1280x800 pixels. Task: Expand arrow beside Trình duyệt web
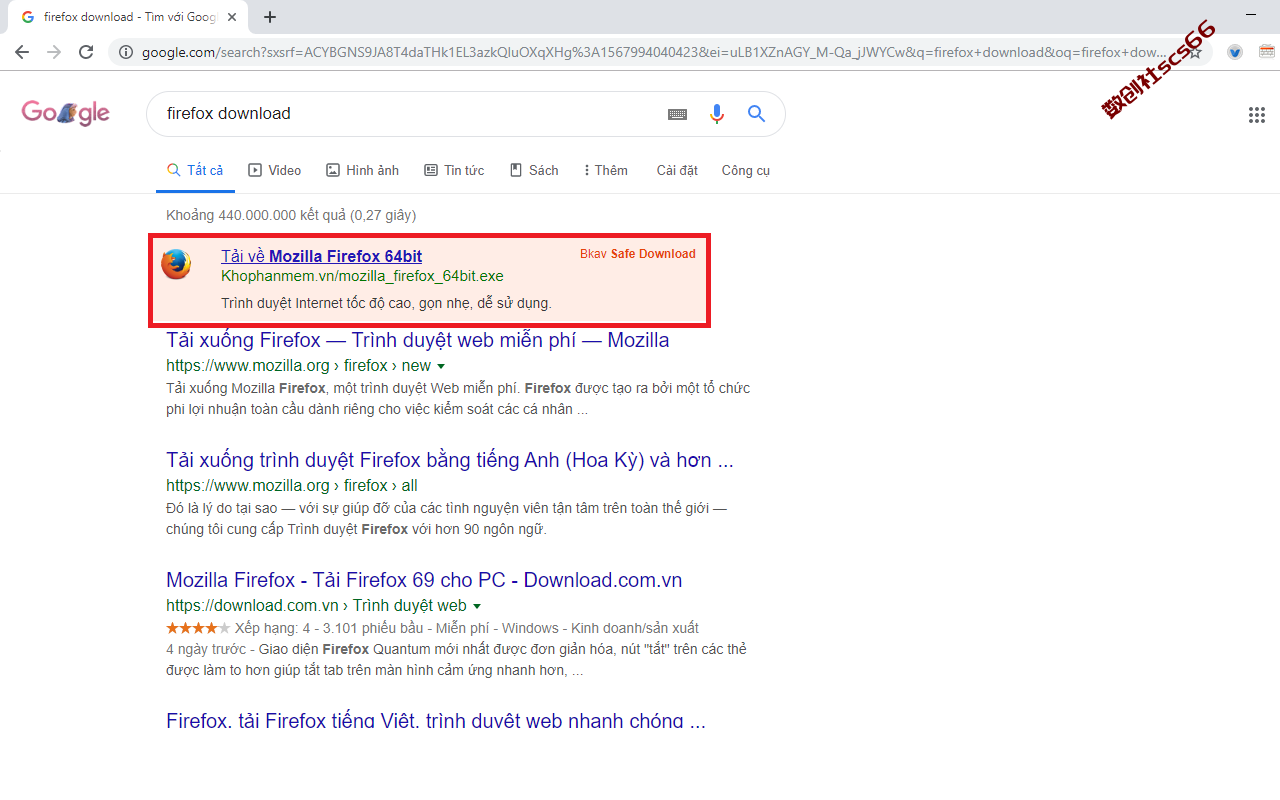[477, 606]
